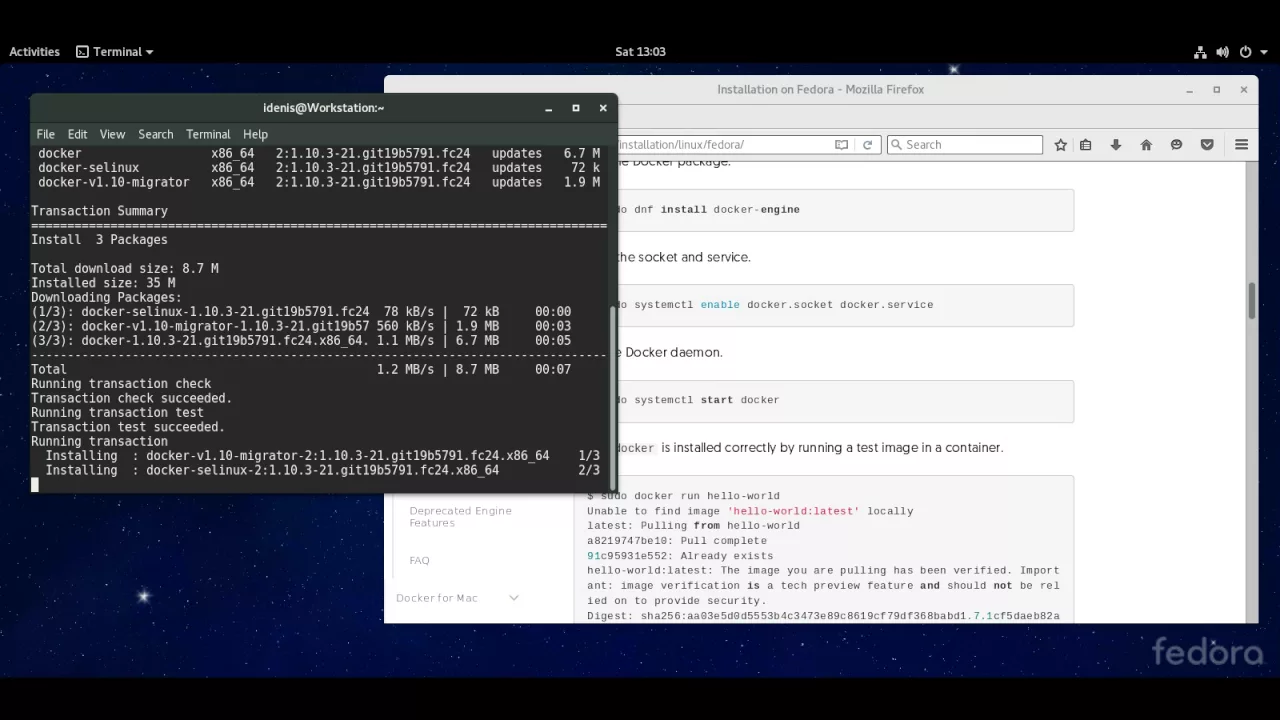Click a8219747be10: Pull complete line
This screenshot has height=720, width=1280.
677,541
